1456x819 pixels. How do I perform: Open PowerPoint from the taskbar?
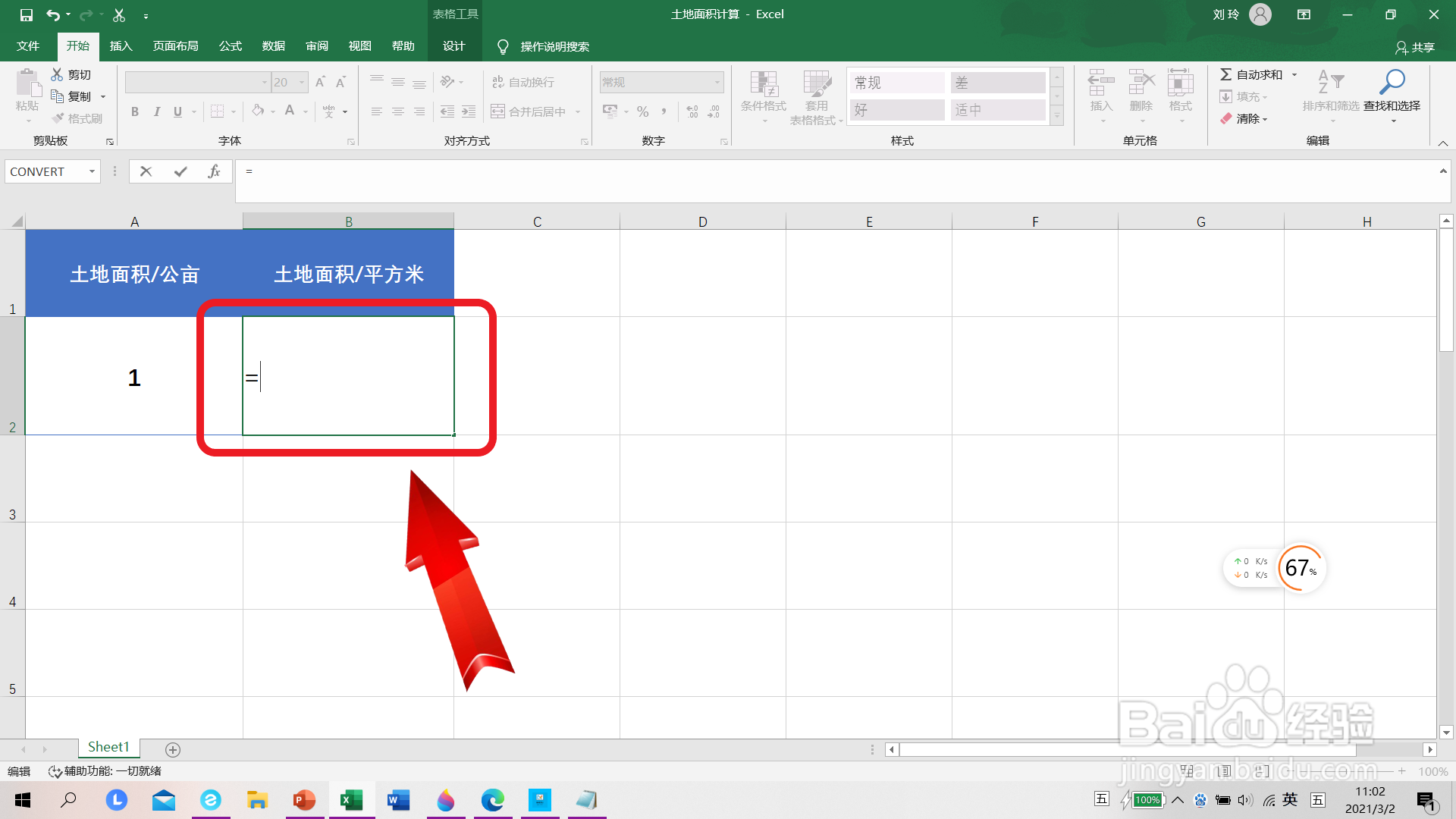(x=304, y=800)
